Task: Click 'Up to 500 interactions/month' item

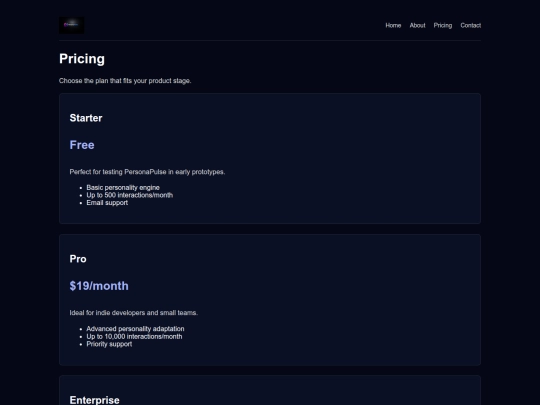Action: 129,195
